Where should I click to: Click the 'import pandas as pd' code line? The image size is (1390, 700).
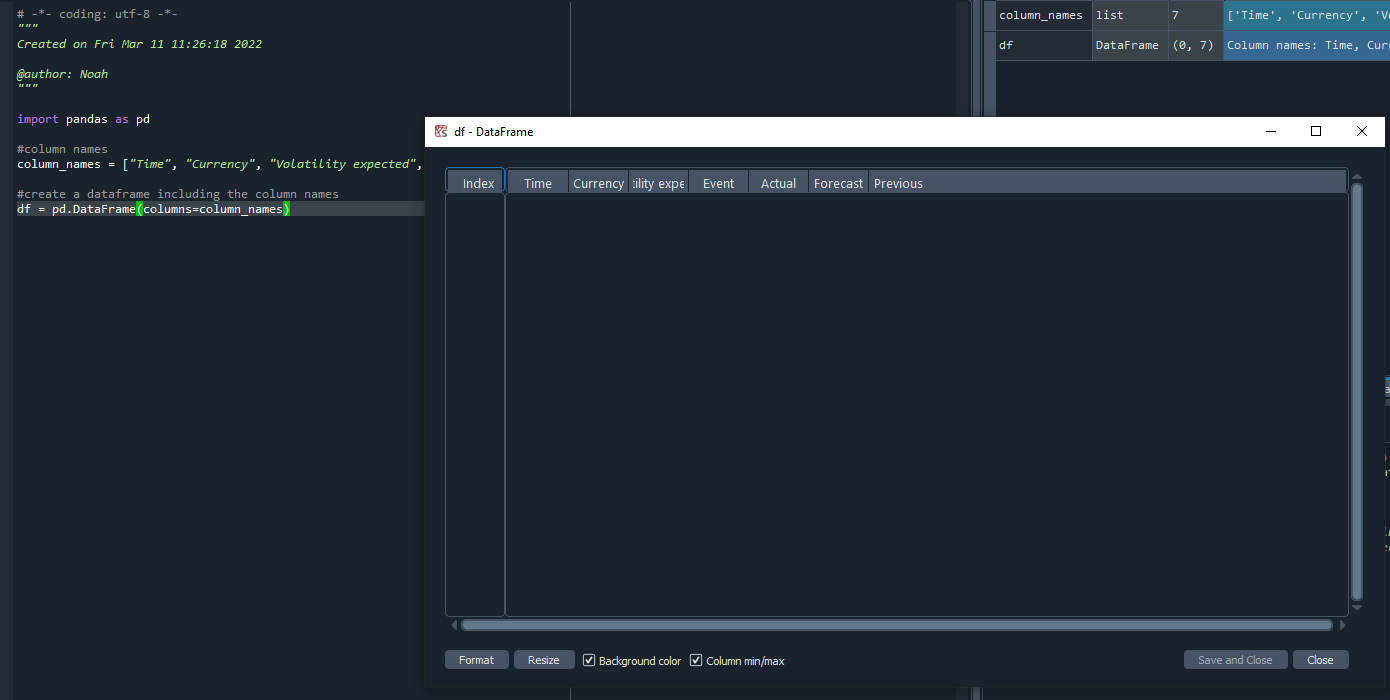[84, 119]
